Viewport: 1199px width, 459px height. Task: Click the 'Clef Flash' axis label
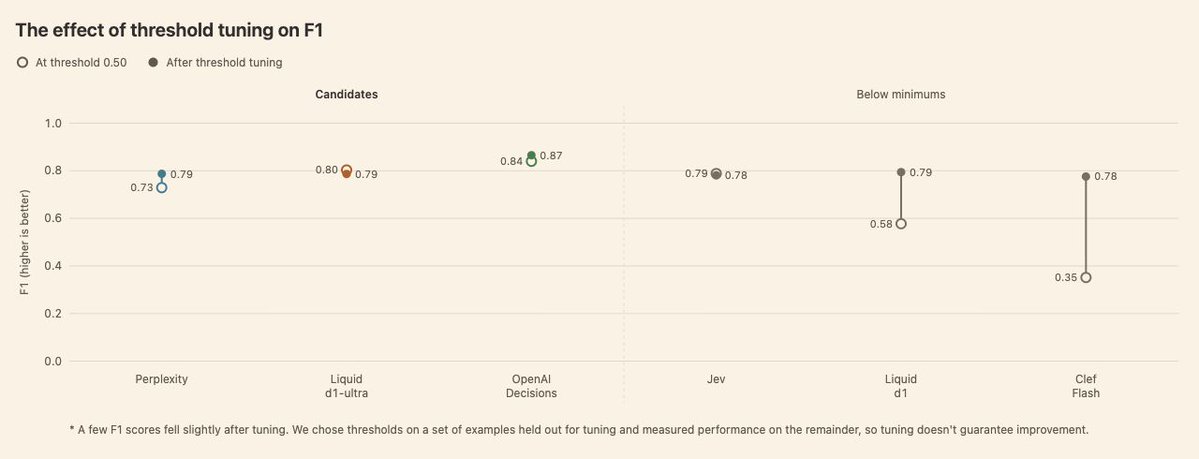[1086, 386]
